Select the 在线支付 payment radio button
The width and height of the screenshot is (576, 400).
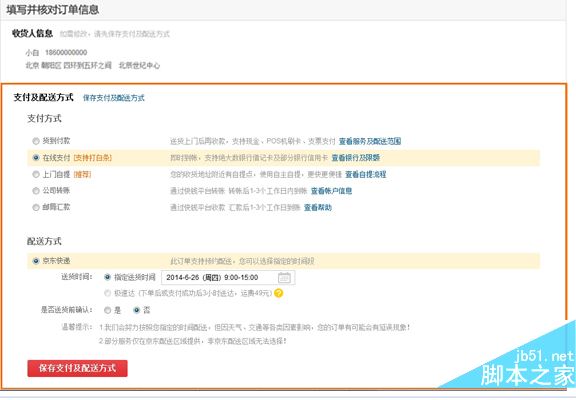tap(36, 158)
